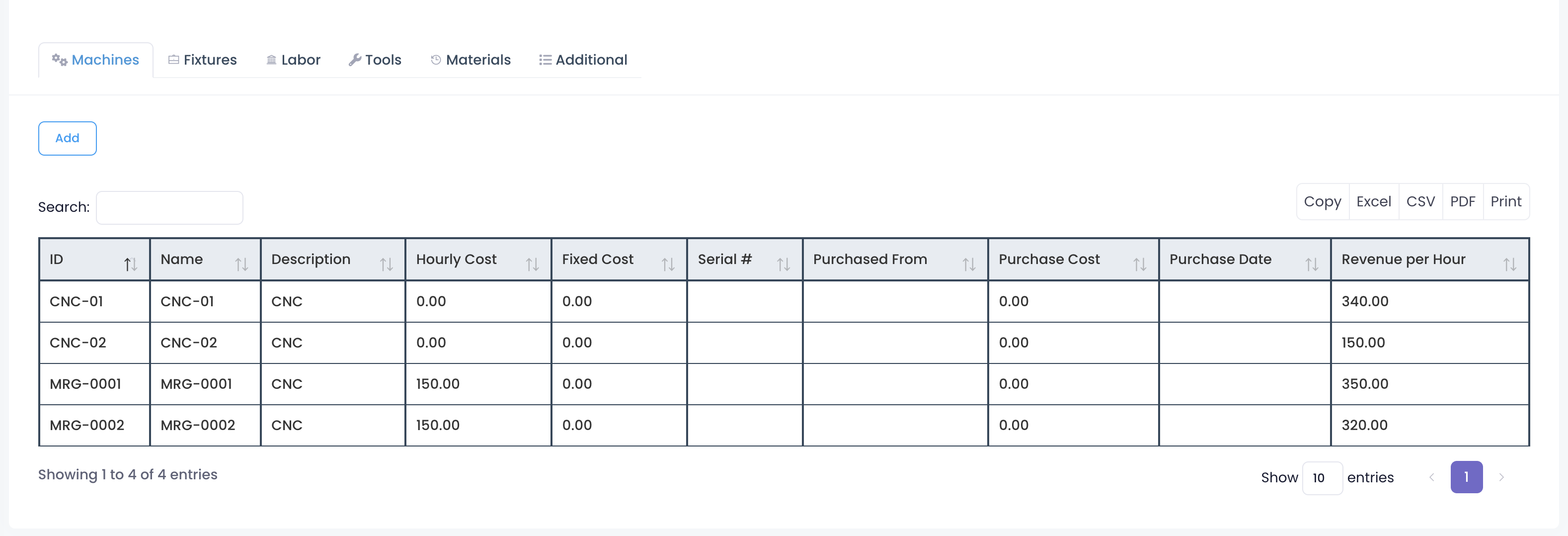1568x536 pixels.
Task: Go to next page chevron
Action: (x=1501, y=477)
